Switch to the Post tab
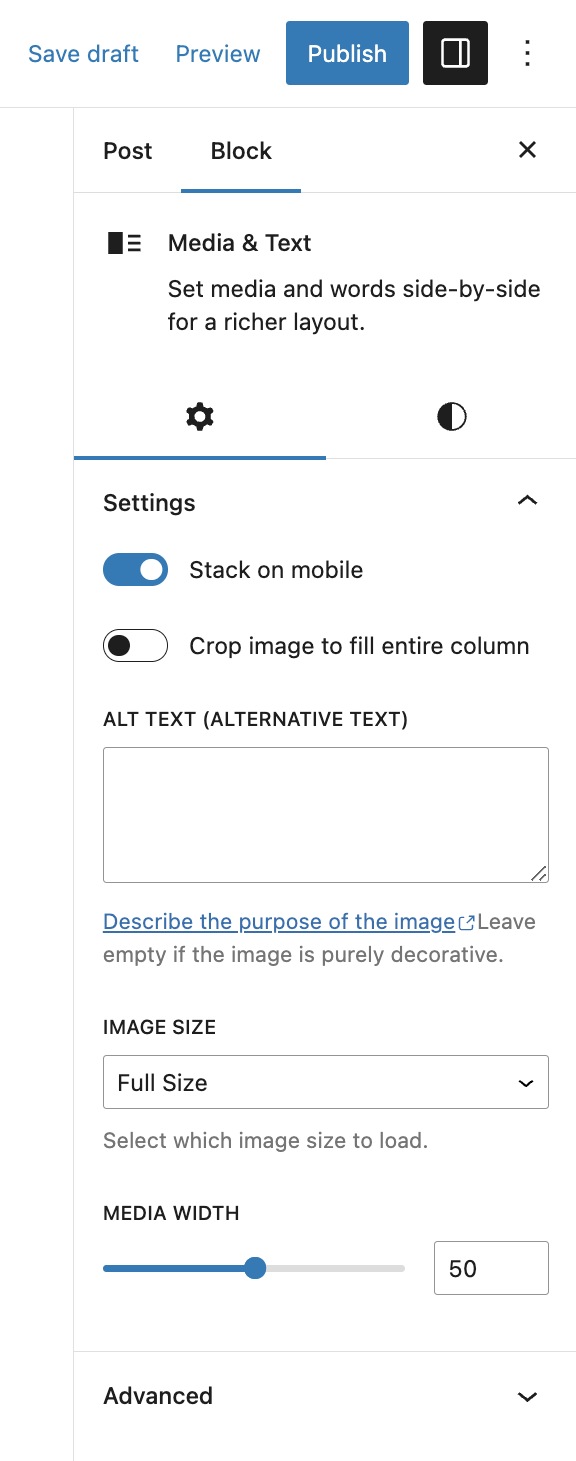The image size is (576, 1461). 127,151
